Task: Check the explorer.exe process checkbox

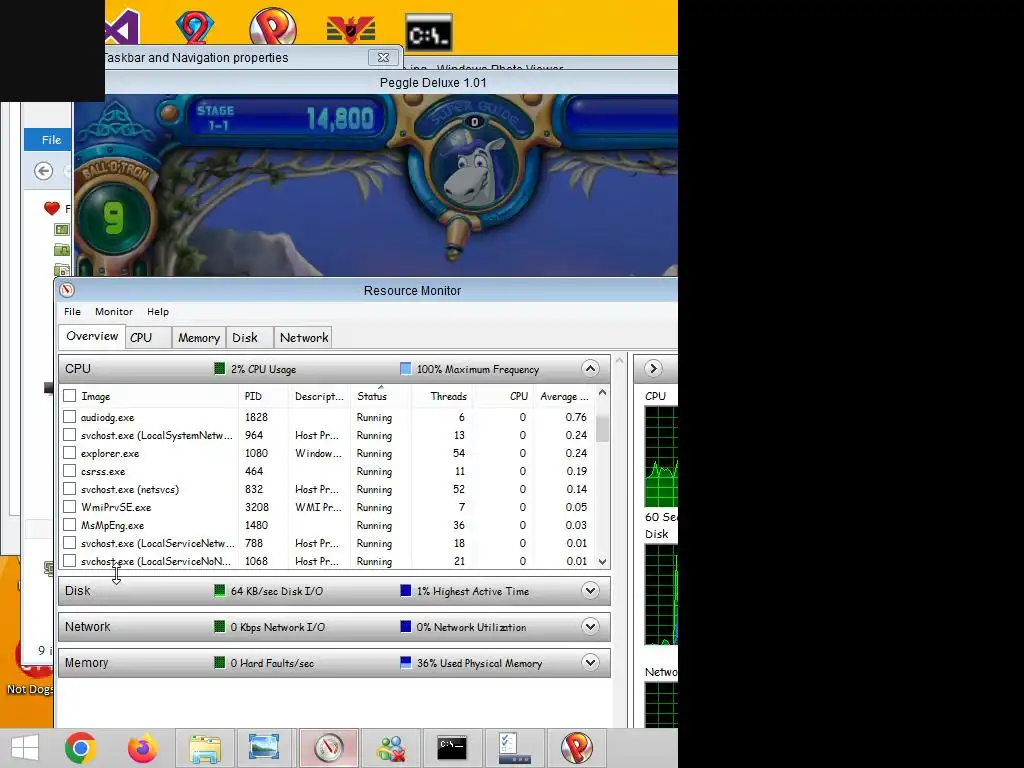Action: pyautogui.click(x=69, y=453)
